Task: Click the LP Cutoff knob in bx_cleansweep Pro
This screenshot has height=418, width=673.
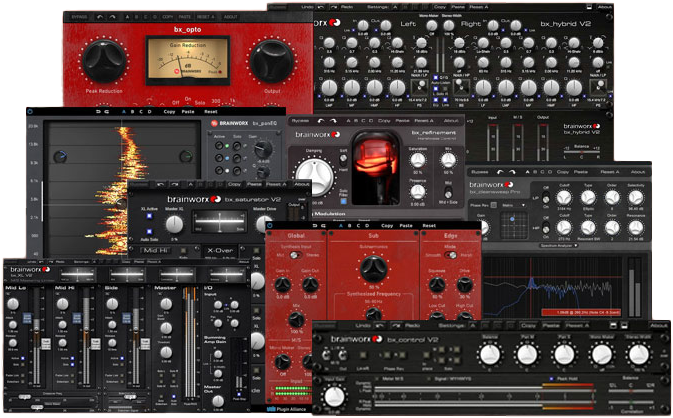Action: pyautogui.click(x=564, y=197)
